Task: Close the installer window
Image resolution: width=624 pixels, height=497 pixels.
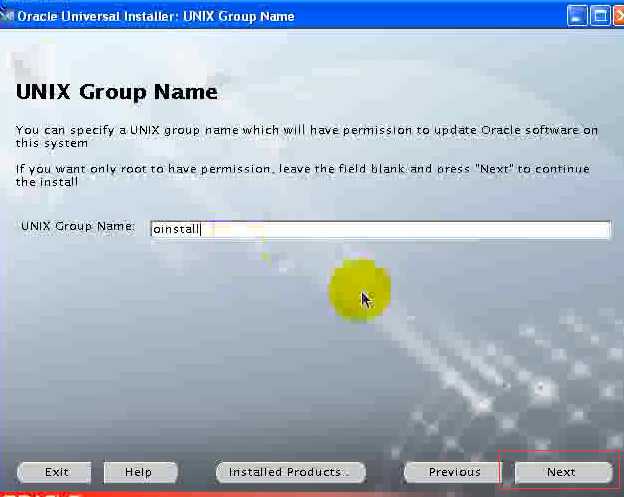Action: (619, 16)
